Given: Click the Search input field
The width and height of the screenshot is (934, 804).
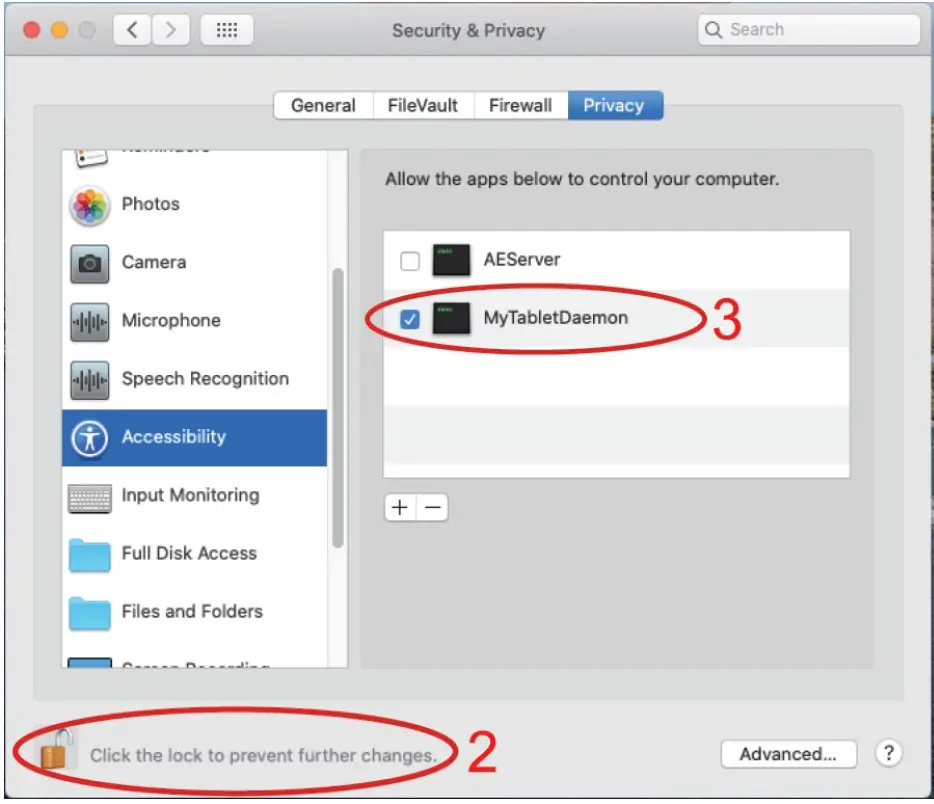Looking at the screenshot, I should tap(809, 29).
